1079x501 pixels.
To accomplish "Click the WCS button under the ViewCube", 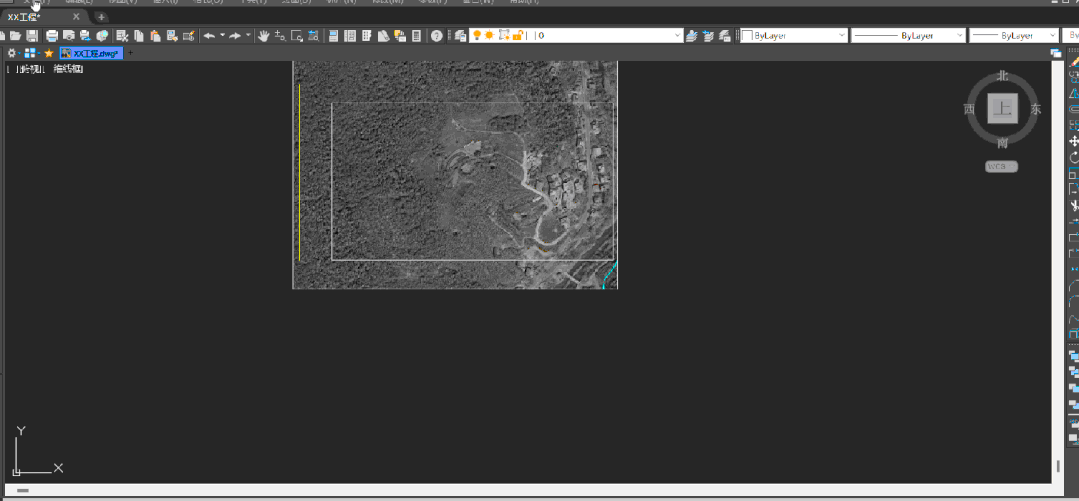I will 1001,167.
